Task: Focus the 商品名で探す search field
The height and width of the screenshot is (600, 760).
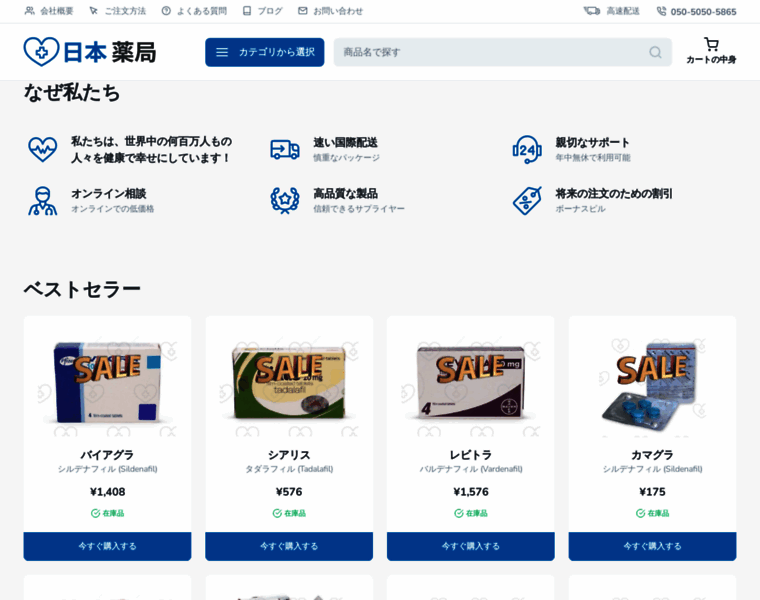Action: (503, 52)
